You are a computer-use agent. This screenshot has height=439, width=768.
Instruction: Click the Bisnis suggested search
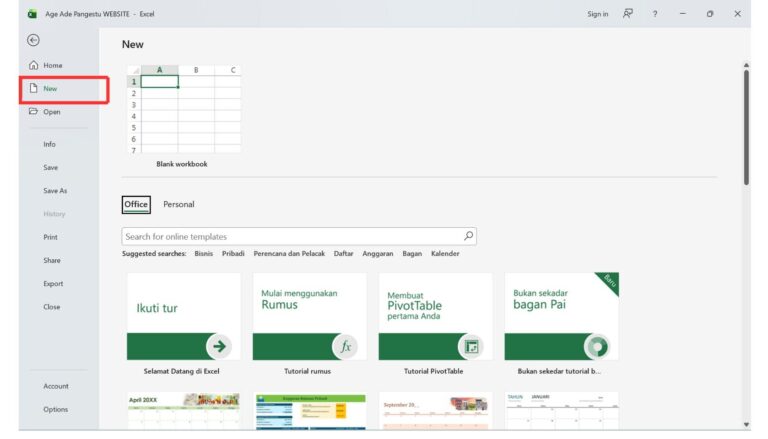[203, 253]
